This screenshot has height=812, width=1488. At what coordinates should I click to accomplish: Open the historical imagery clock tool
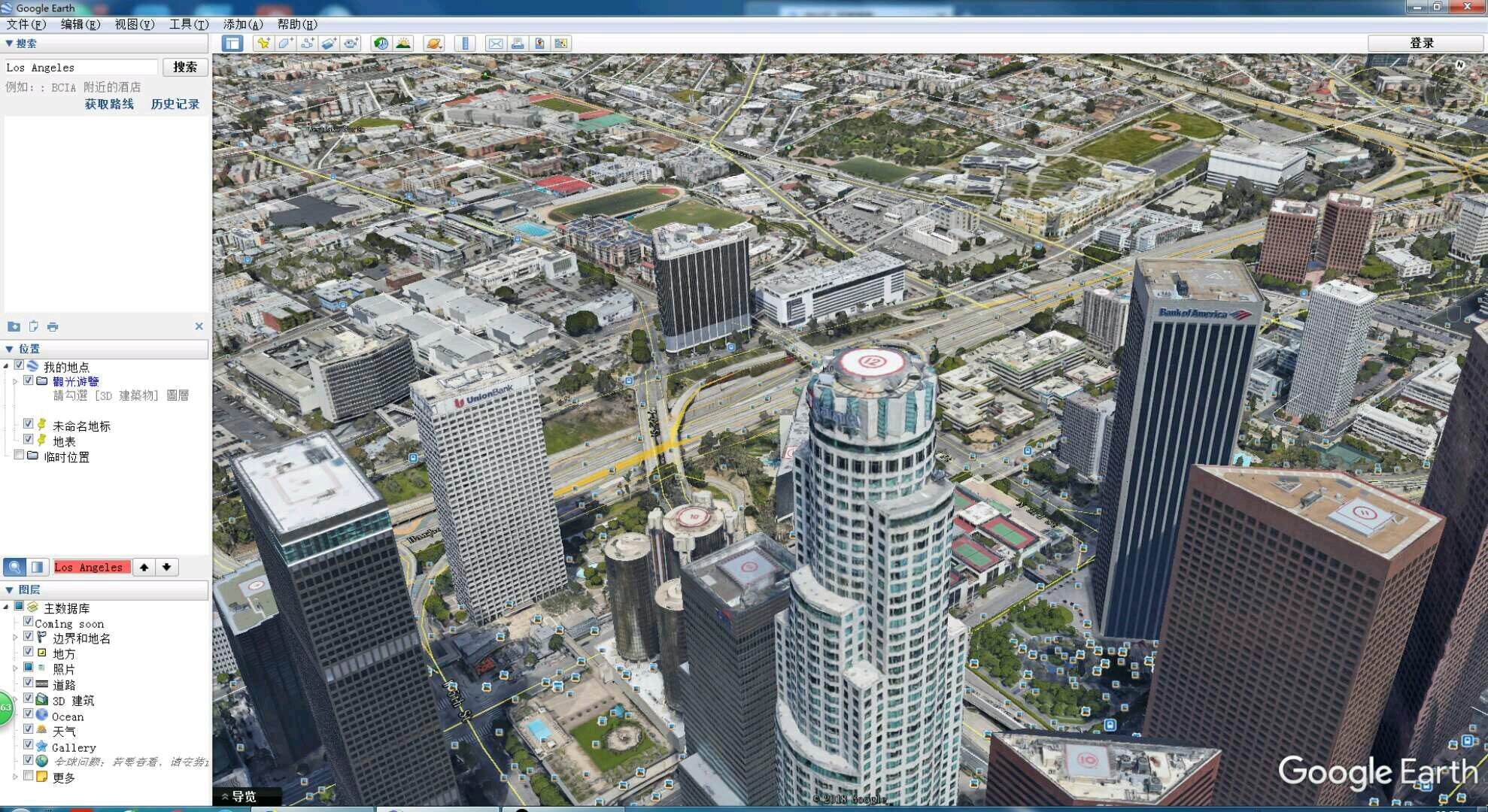[381, 44]
